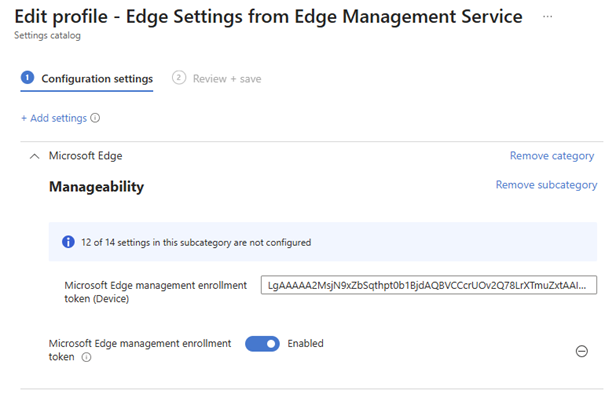Click the Settings catalog subtitle text
Viewport: 616px width, 405px height.
tap(47, 36)
